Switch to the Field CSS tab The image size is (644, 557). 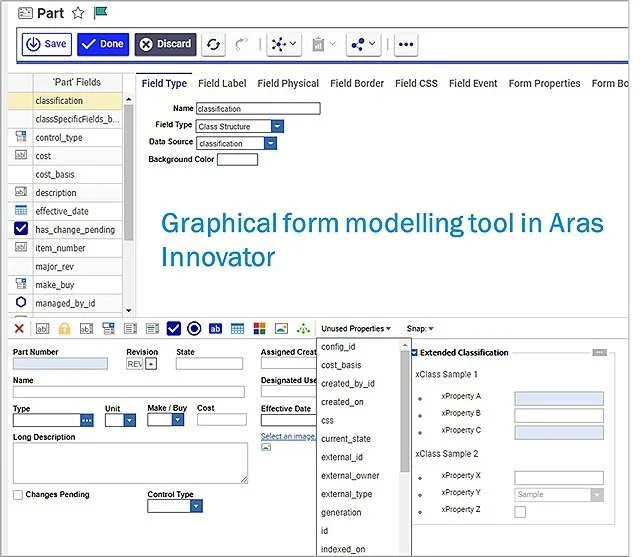click(416, 83)
